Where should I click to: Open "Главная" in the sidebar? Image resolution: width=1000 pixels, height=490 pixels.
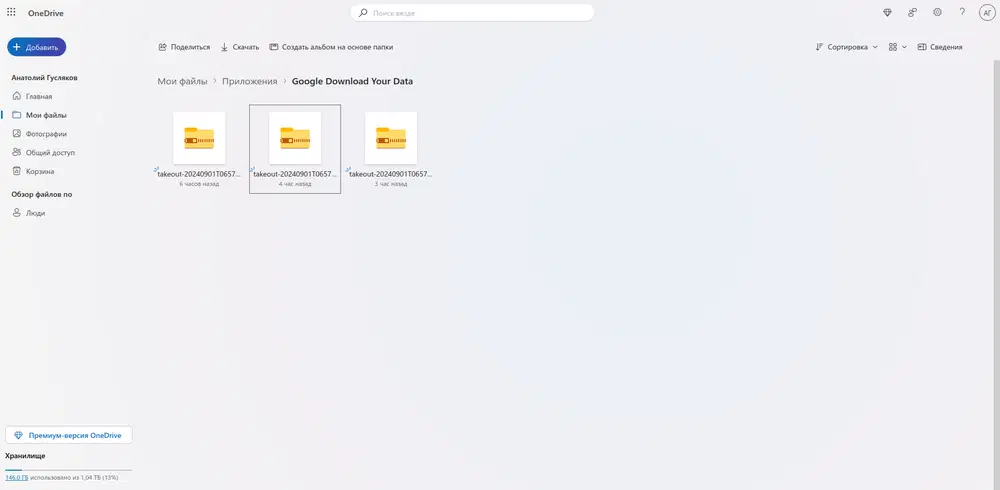point(38,96)
